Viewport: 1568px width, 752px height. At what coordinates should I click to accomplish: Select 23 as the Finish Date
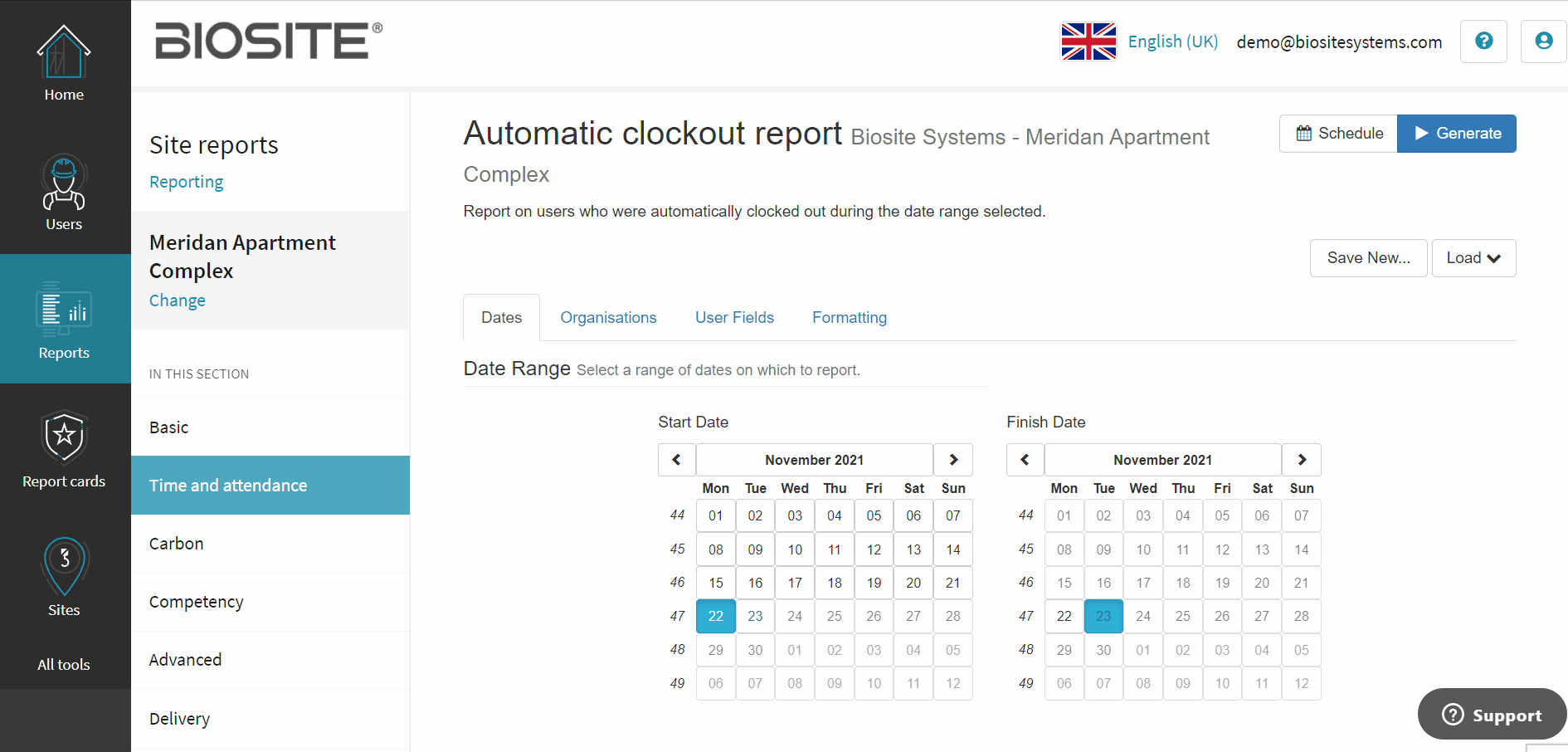pos(1103,616)
